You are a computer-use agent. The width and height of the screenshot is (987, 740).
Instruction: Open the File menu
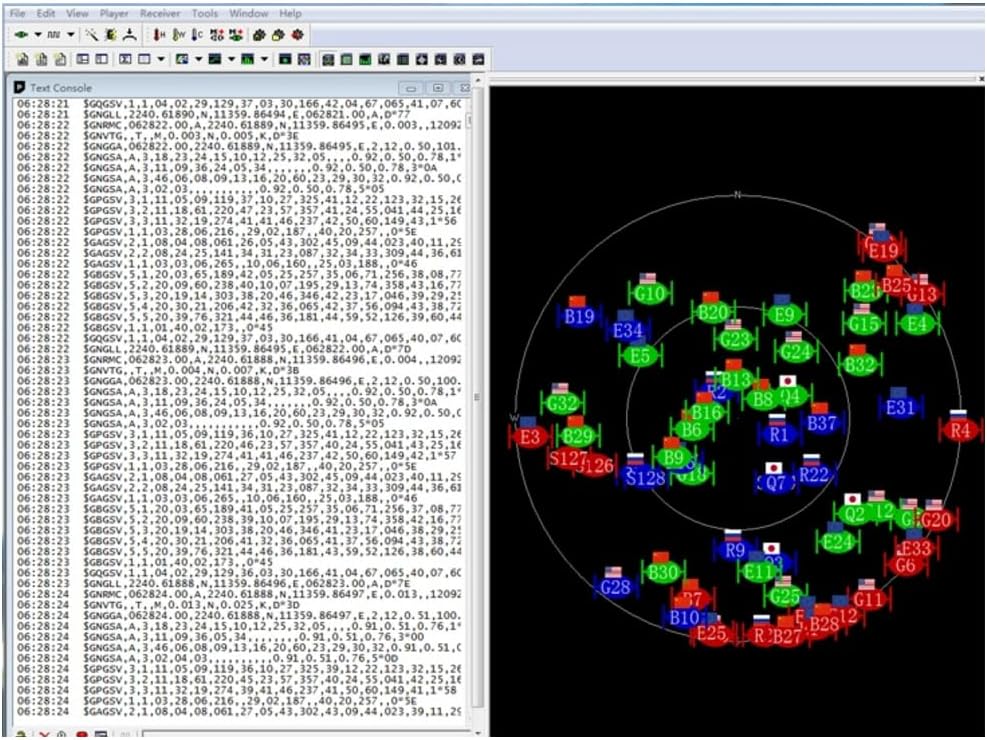(x=17, y=13)
